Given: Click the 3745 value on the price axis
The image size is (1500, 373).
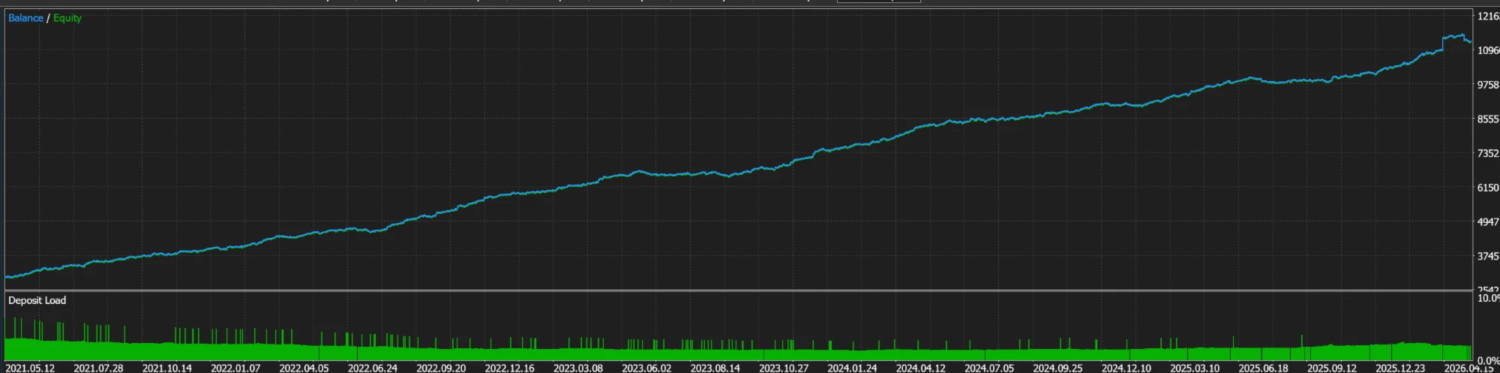Looking at the screenshot, I should coord(1487,256).
